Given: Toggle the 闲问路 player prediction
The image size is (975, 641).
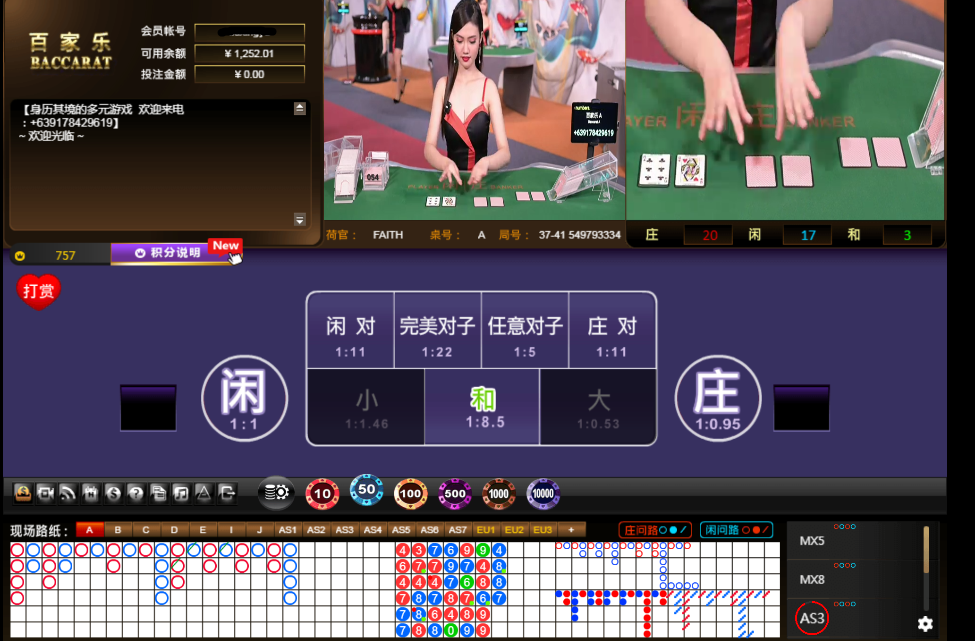Looking at the screenshot, I should 736,530.
